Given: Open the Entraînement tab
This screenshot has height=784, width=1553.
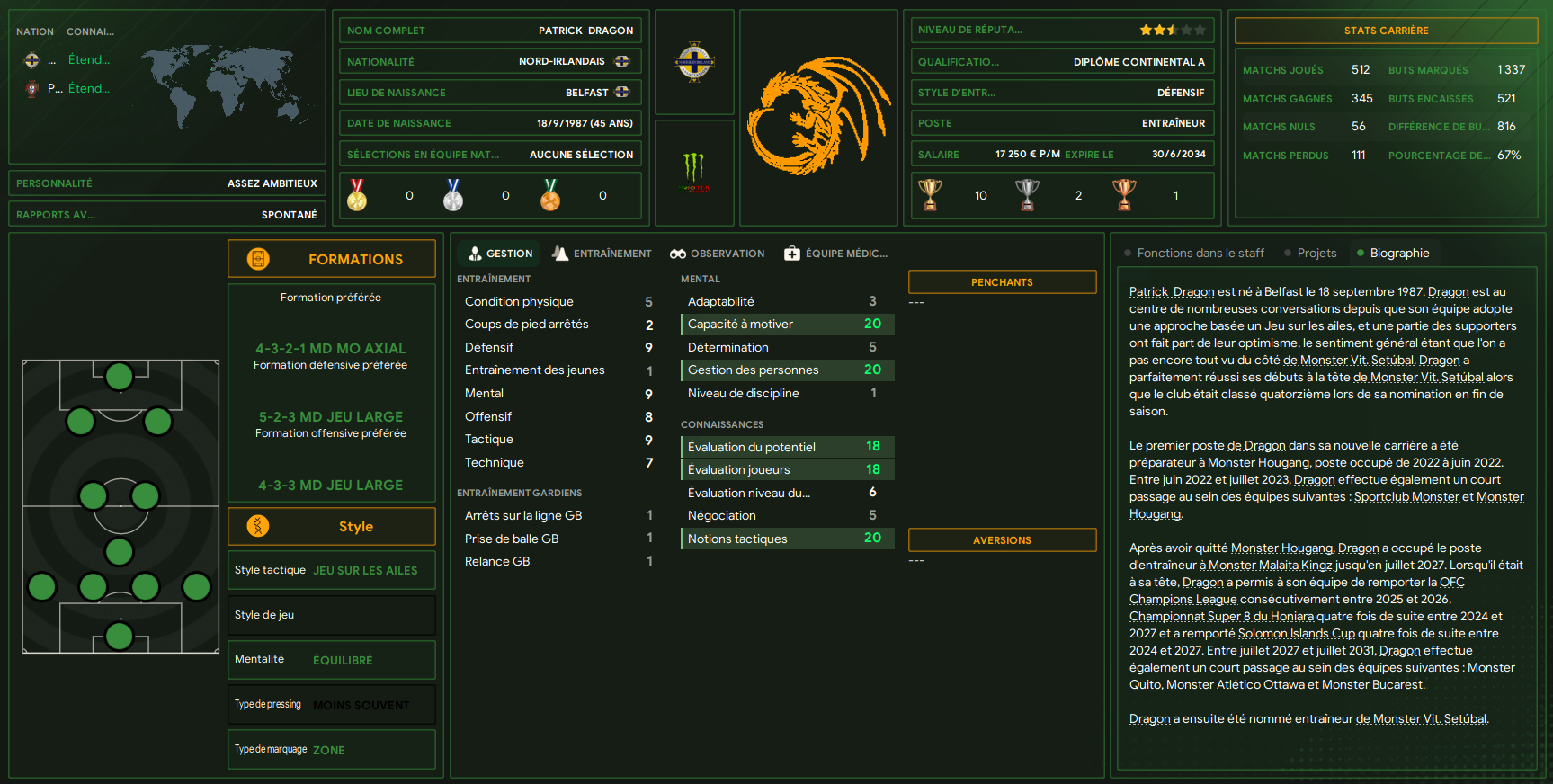Looking at the screenshot, I should [x=602, y=254].
